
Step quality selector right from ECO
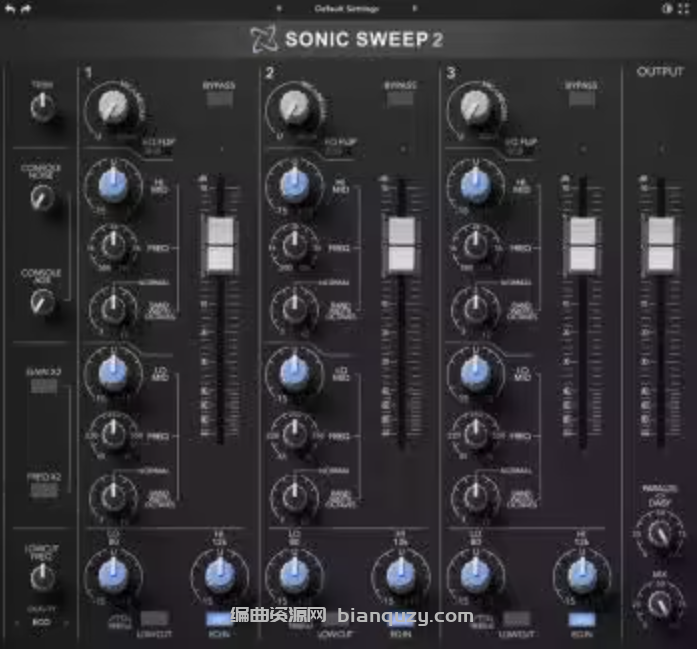(67, 623)
